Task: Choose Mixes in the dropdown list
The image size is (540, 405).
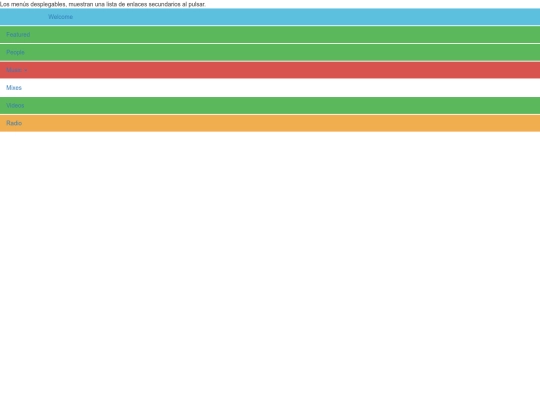Action: click(x=270, y=88)
